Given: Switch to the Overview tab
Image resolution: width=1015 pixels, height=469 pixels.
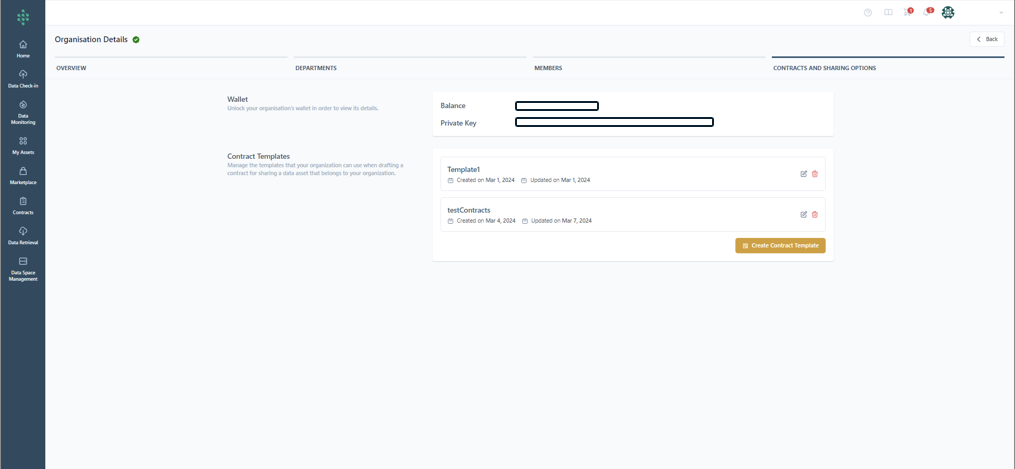Looking at the screenshot, I should click(x=71, y=68).
